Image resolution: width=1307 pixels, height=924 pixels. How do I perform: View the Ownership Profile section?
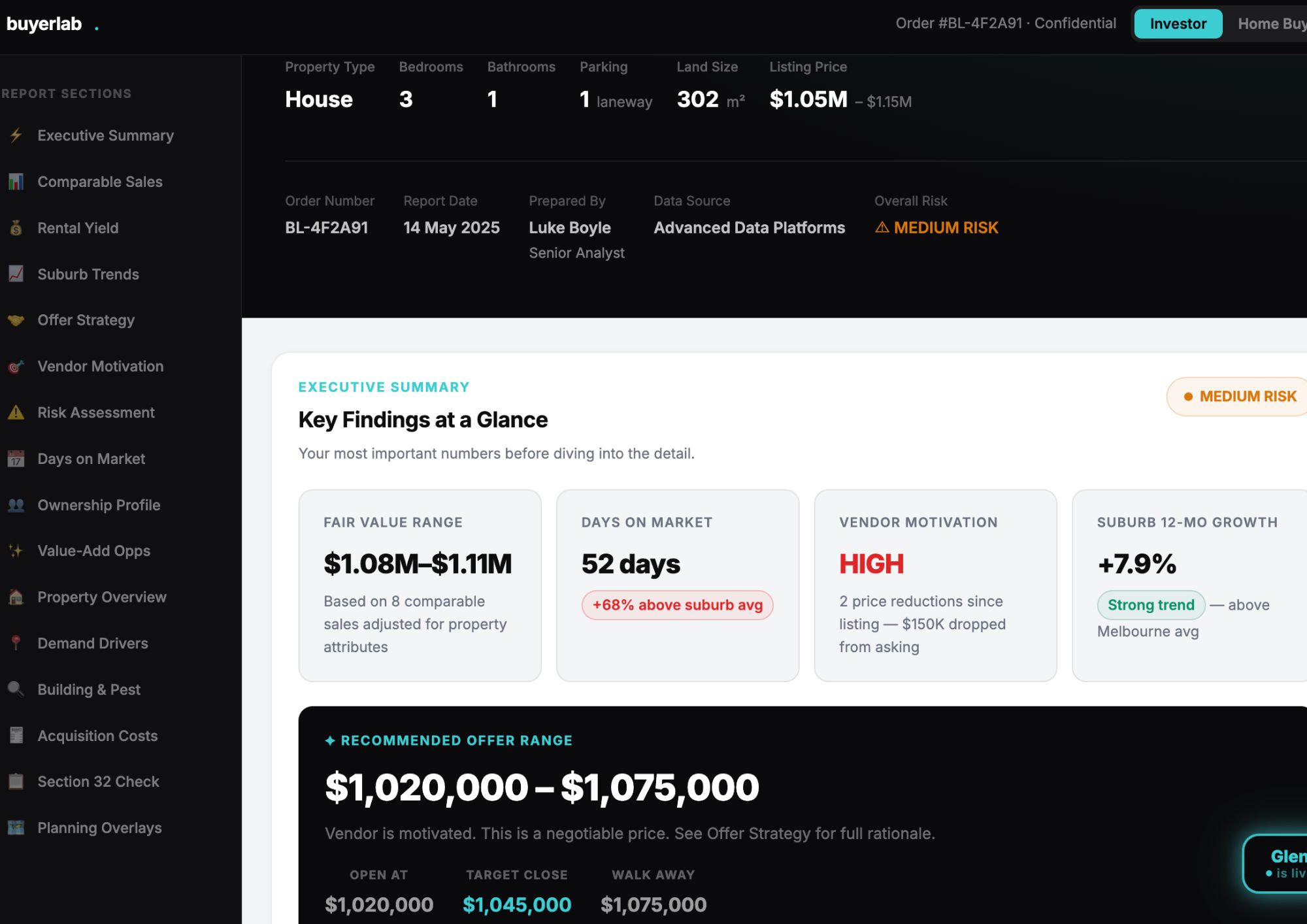(x=99, y=505)
